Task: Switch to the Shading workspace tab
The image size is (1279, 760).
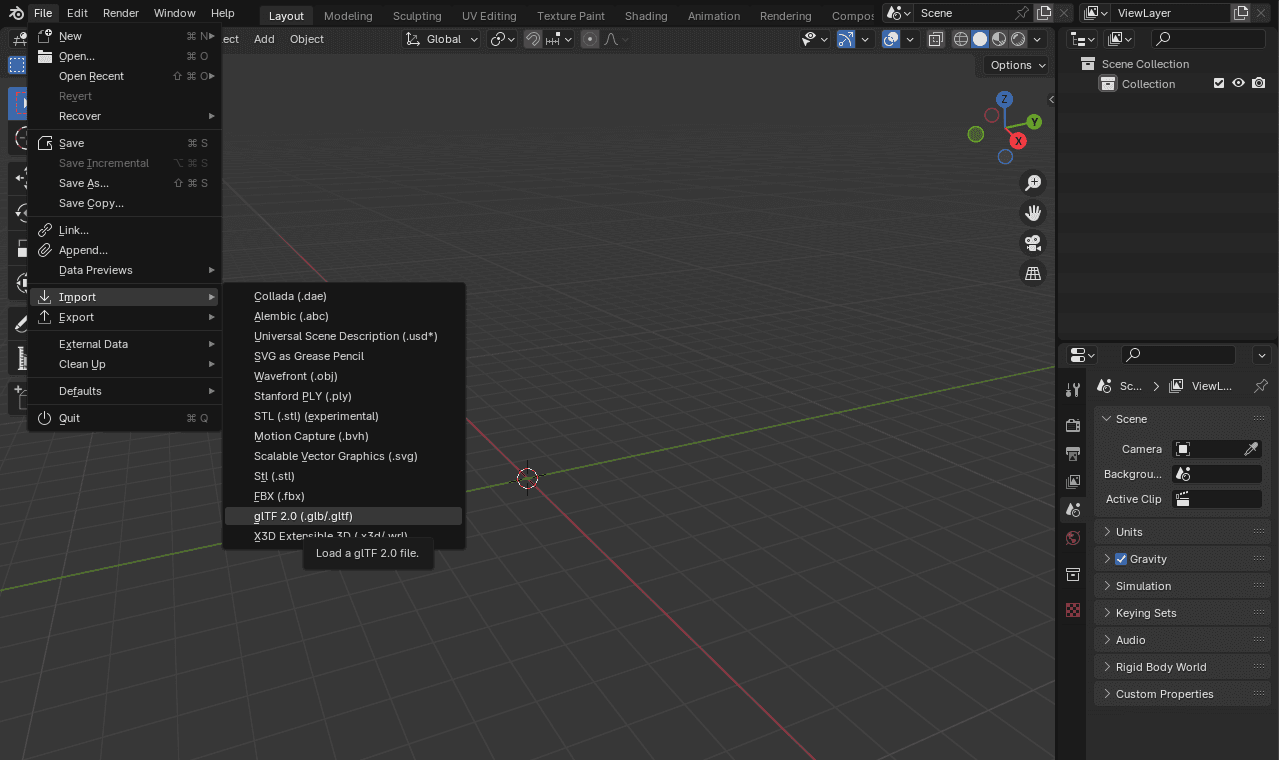Action: 645,15
